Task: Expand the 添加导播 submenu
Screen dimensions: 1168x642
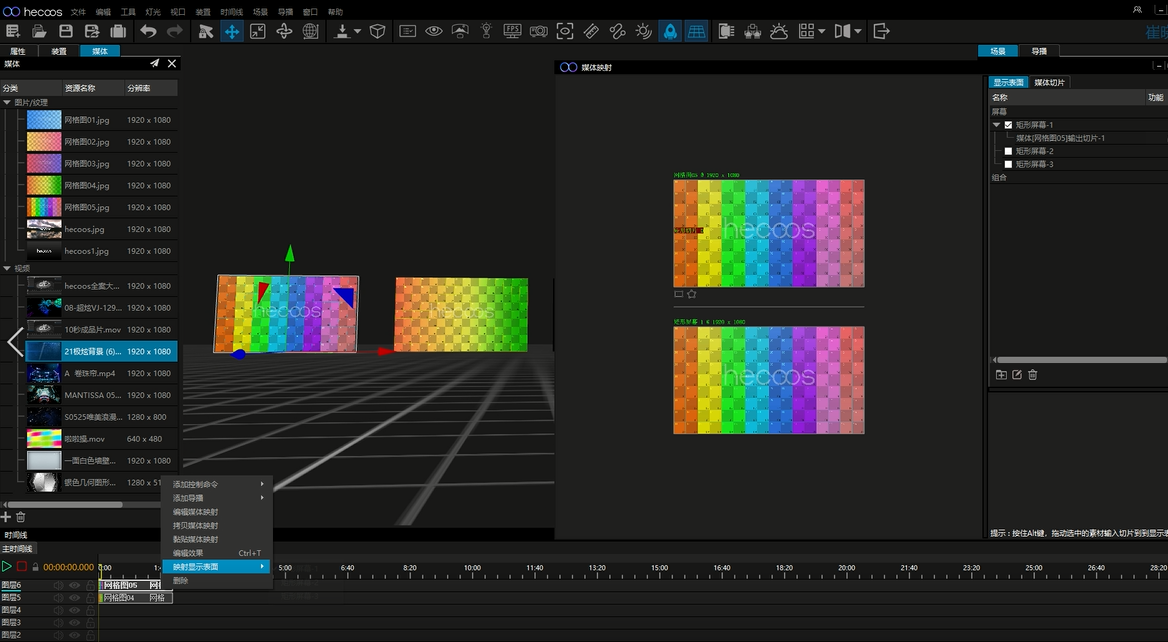Action: [217, 498]
